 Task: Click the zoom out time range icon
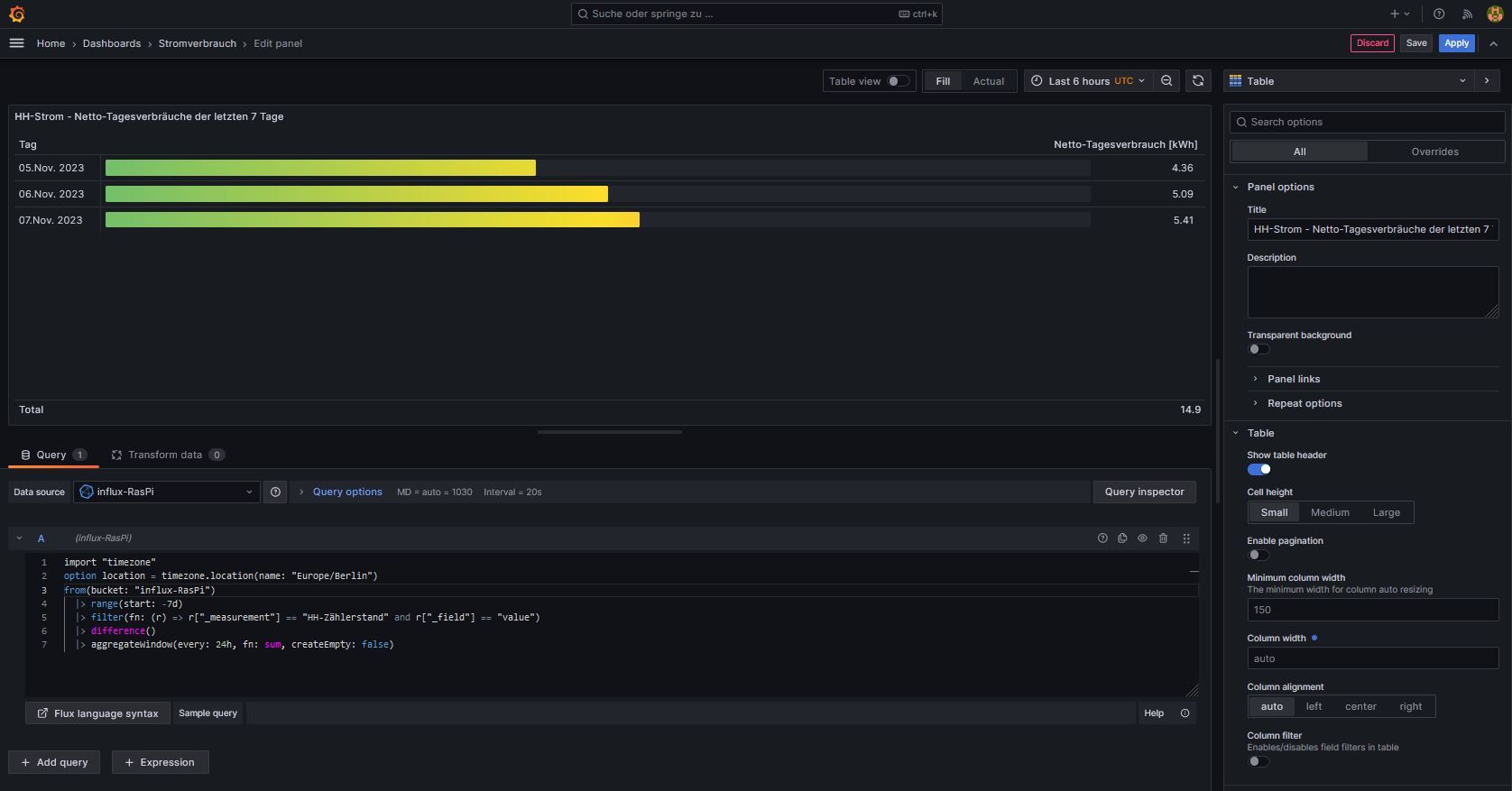(1166, 81)
